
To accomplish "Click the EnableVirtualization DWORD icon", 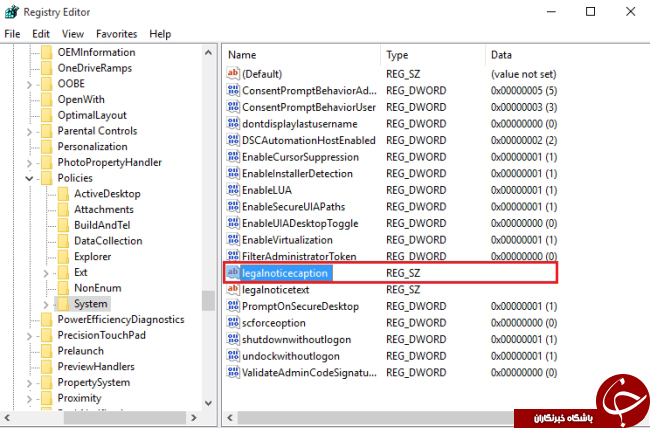I will 233,239.
